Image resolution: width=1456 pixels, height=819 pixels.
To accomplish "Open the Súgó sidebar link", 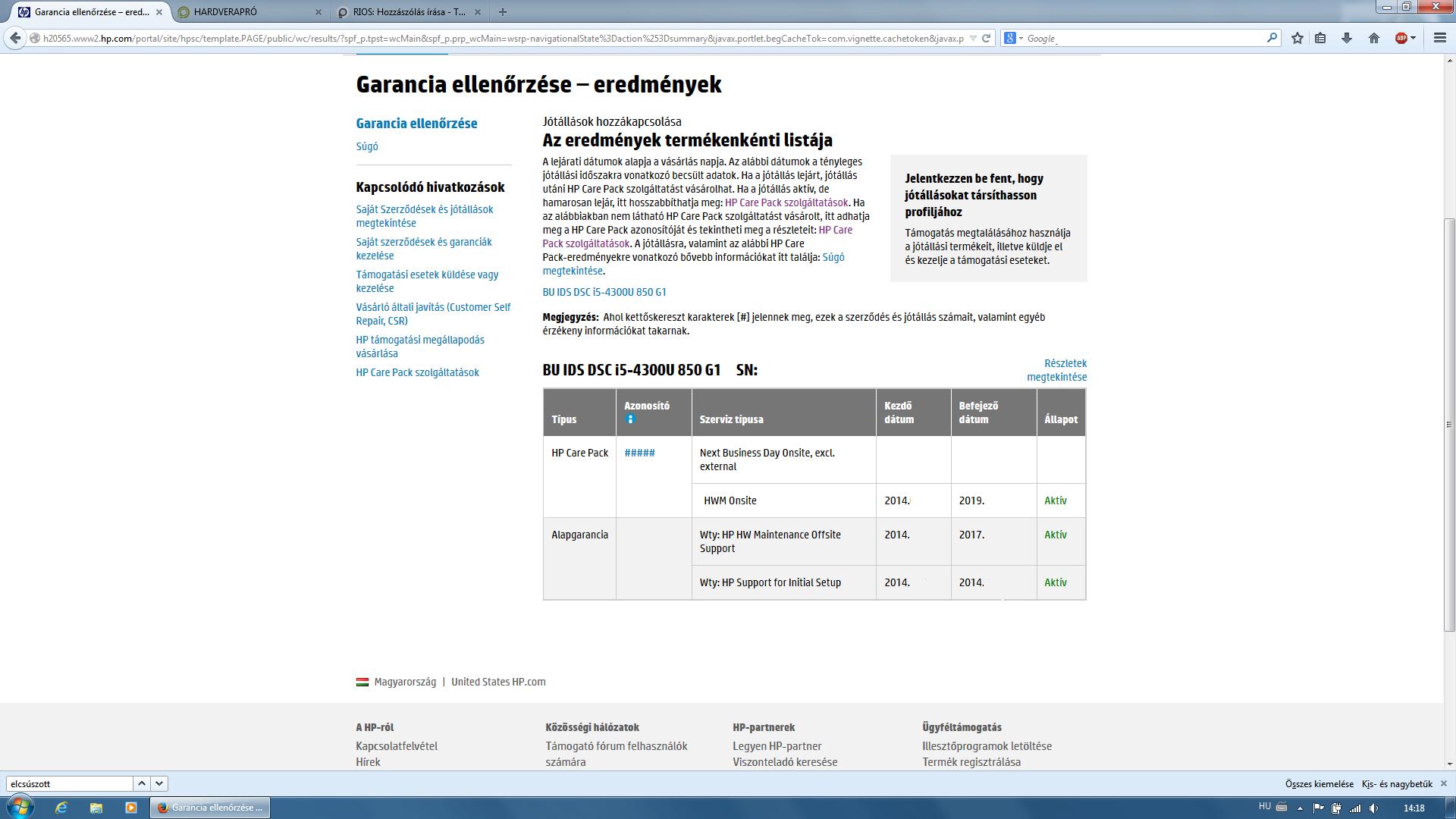I will point(367,146).
